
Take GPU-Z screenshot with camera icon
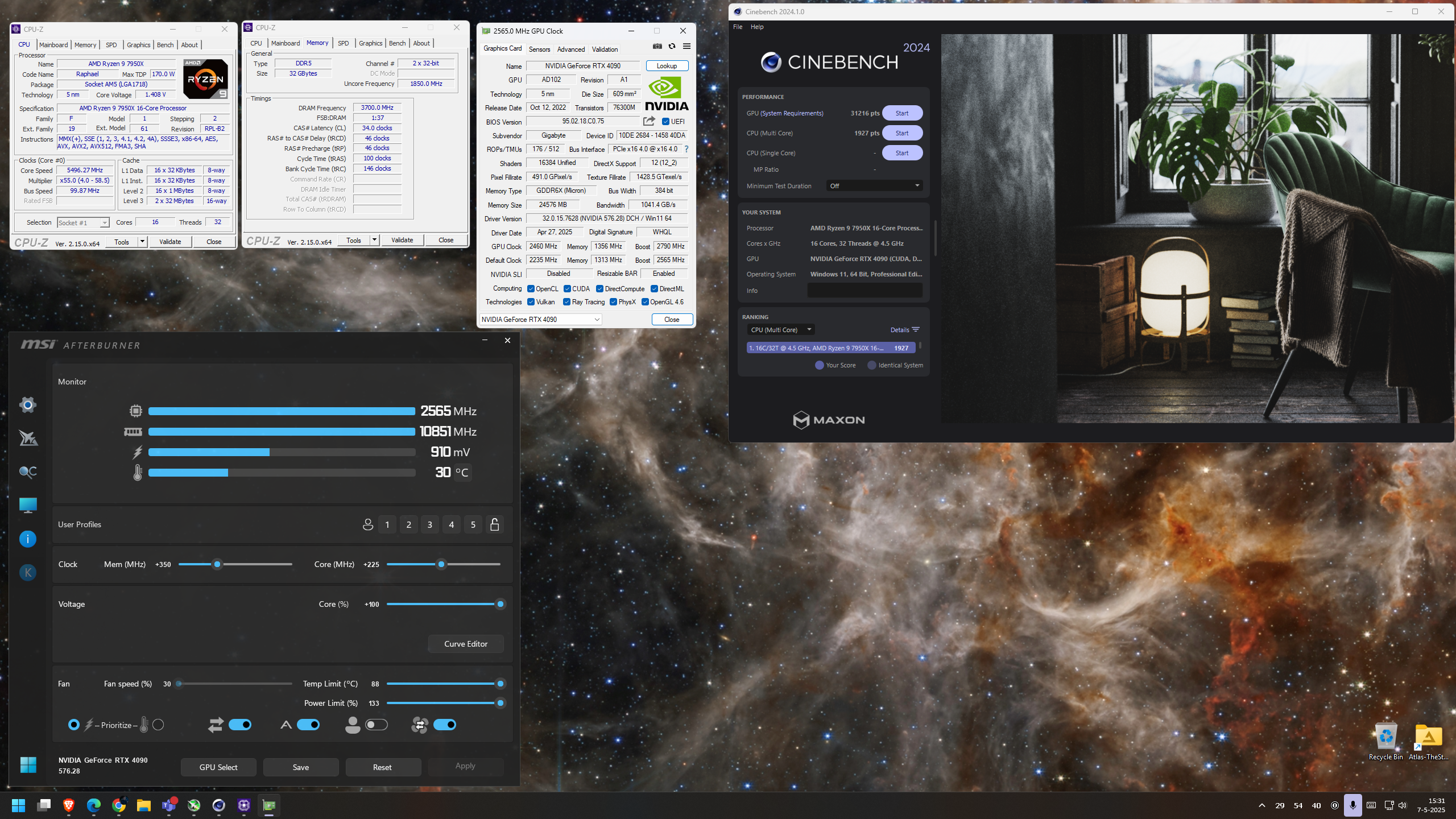pos(657,46)
